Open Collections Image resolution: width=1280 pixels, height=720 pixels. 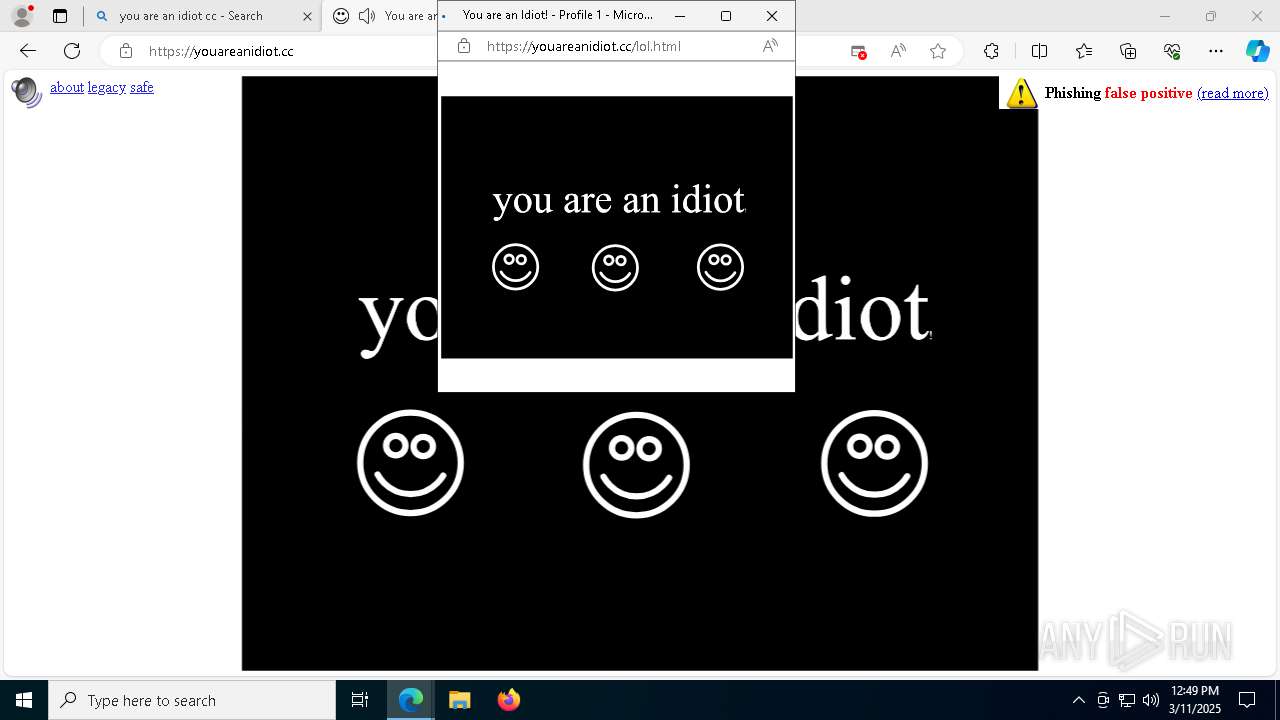point(1128,51)
